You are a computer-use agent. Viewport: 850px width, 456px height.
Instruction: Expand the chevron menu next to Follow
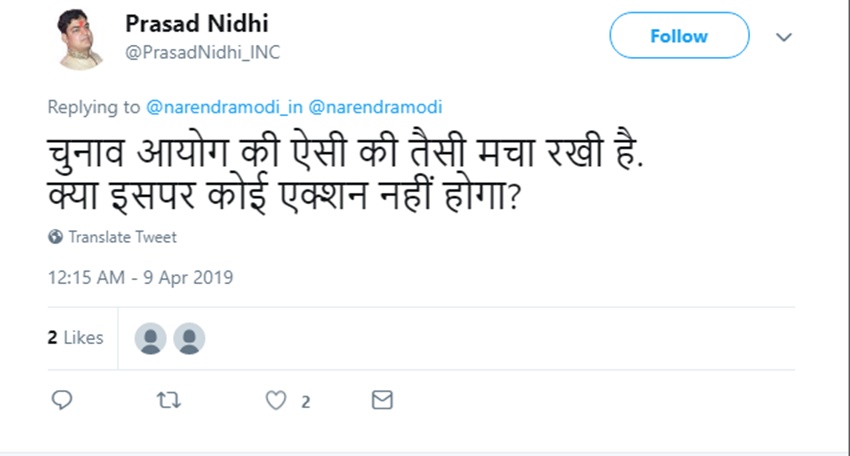tap(784, 37)
